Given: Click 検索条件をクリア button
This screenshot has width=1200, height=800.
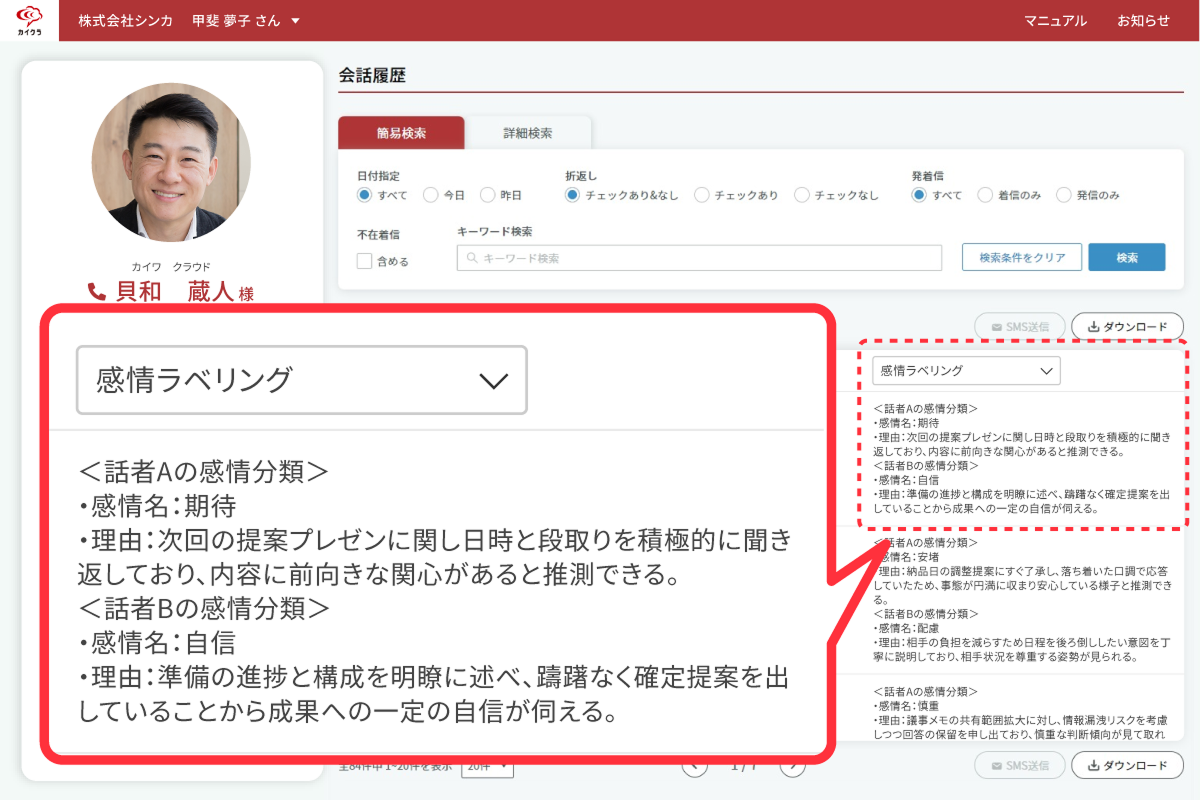Looking at the screenshot, I should tap(1020, 257).
